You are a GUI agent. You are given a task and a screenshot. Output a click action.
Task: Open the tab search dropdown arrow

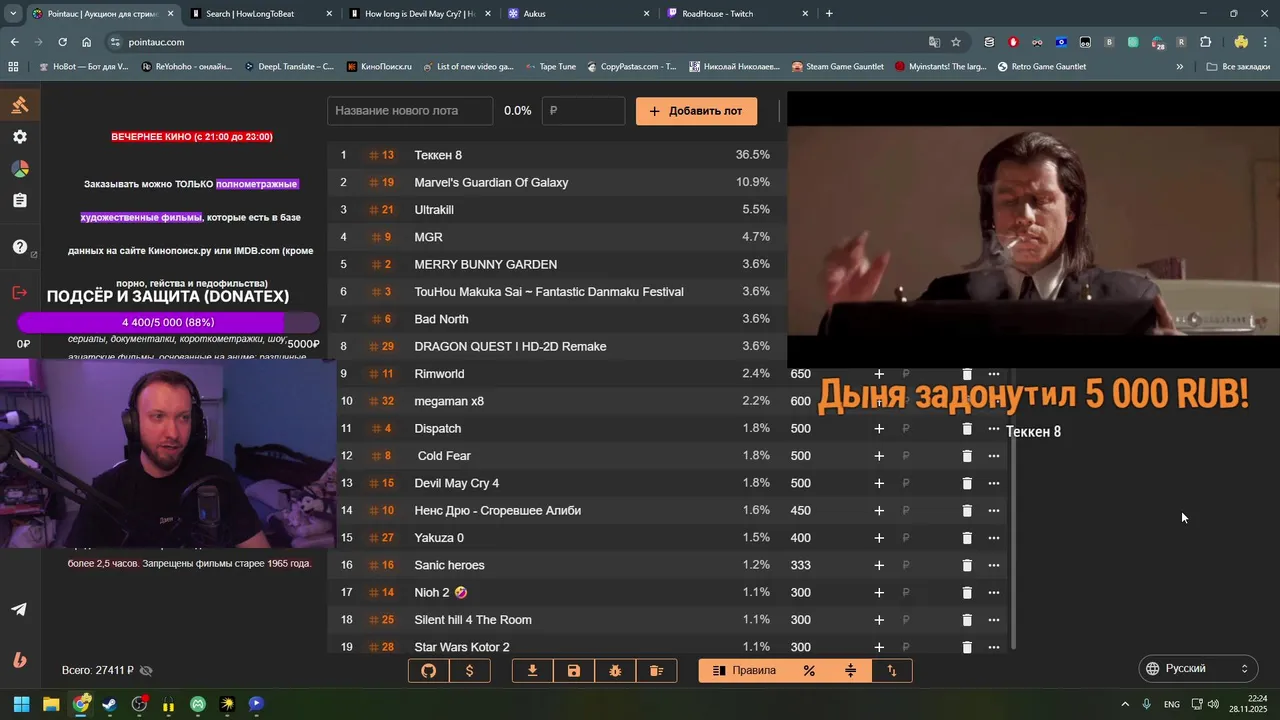(13, 14)
